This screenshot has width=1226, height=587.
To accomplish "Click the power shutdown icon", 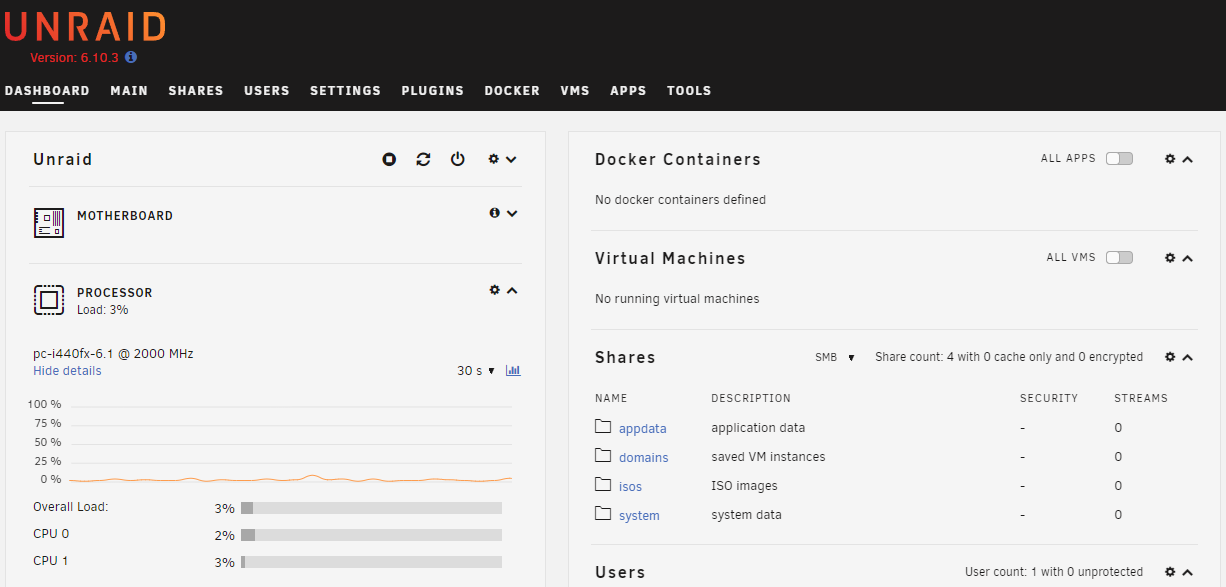I will click(x=457, y=159).
